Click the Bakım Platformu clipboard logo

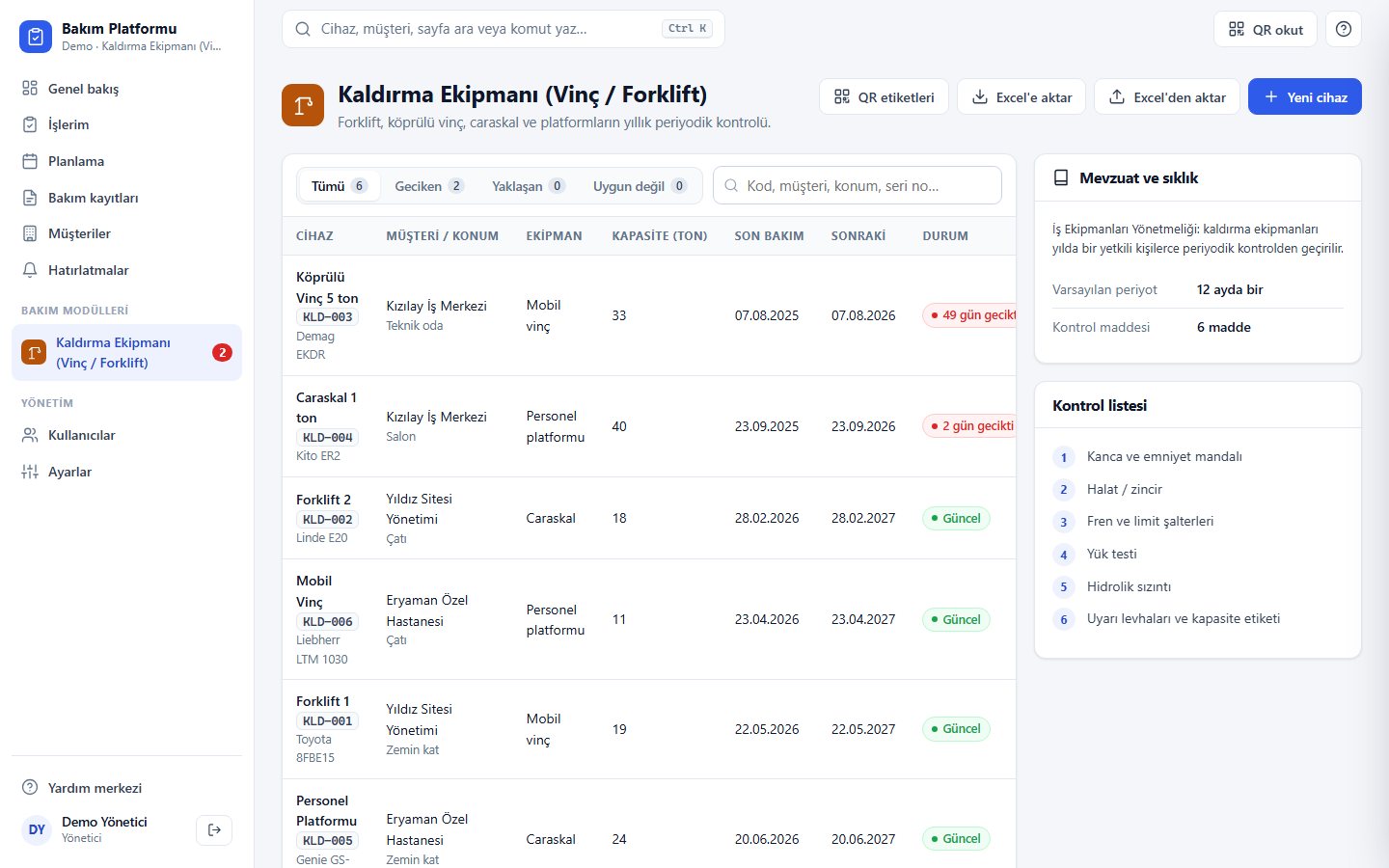[36, 37]
